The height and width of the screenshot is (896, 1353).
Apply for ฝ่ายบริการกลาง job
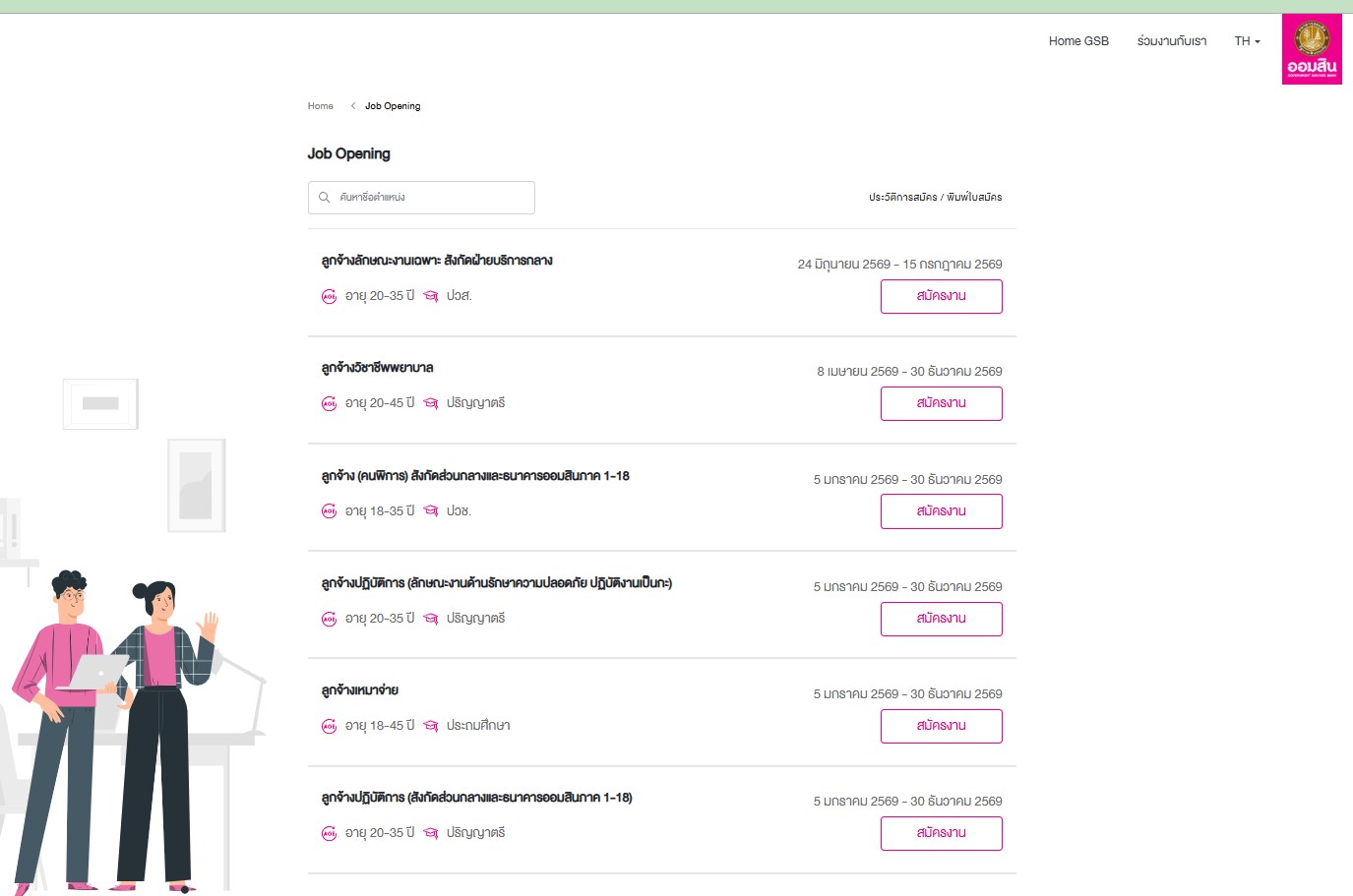point(941,296)
